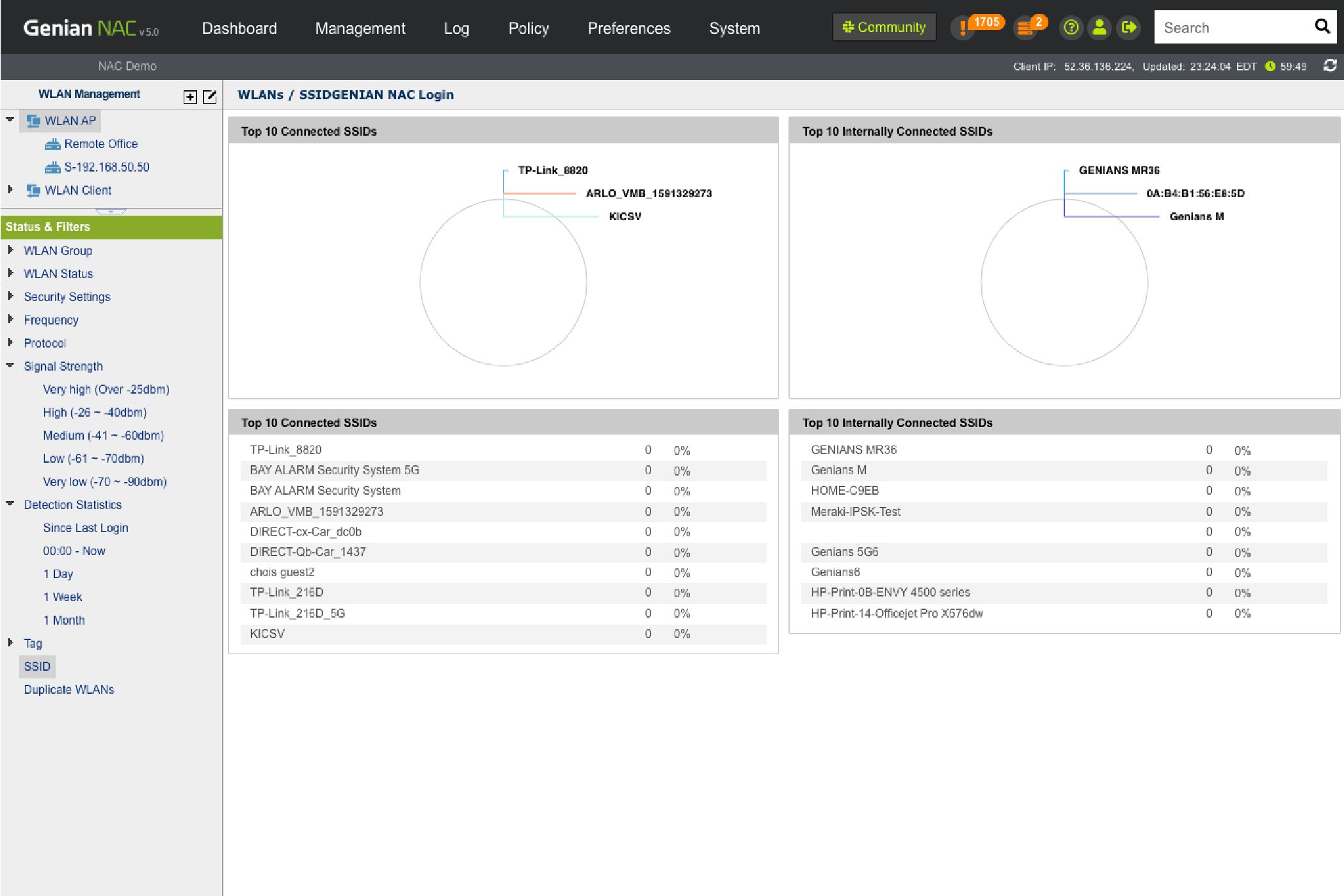Click the logout icon in header
The image size is (1344, 896).
pyautogui.click(x=1129, y=28)
